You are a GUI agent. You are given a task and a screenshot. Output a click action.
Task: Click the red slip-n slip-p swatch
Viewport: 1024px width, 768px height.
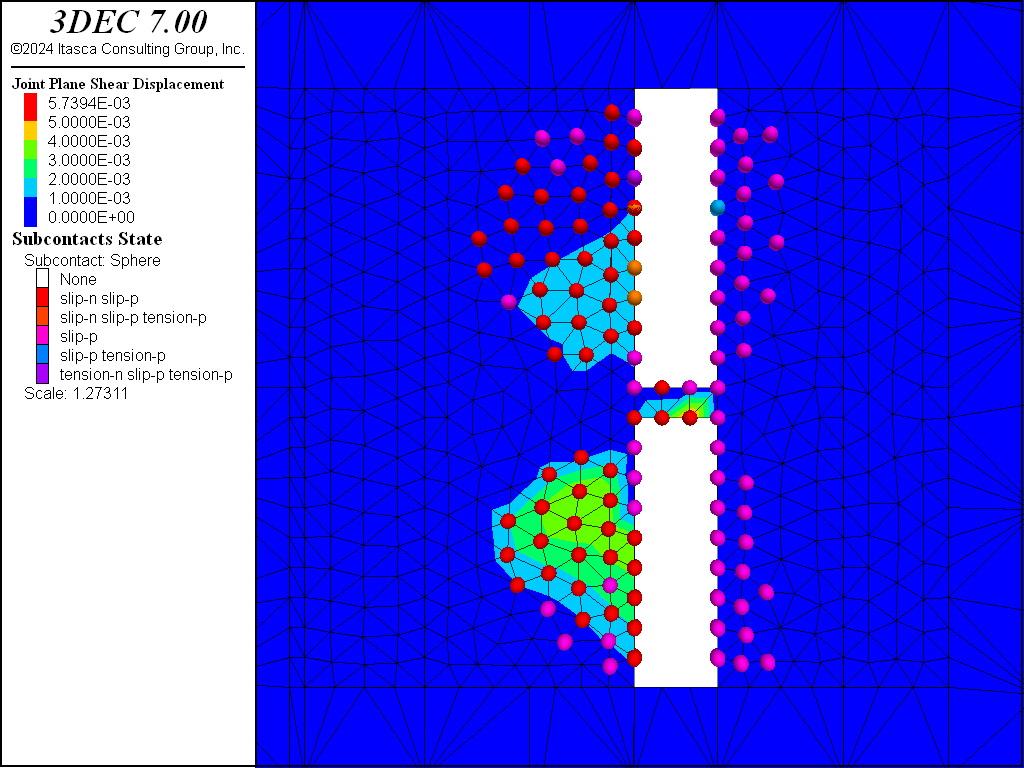pyautogui.click(x=42, y=298)
